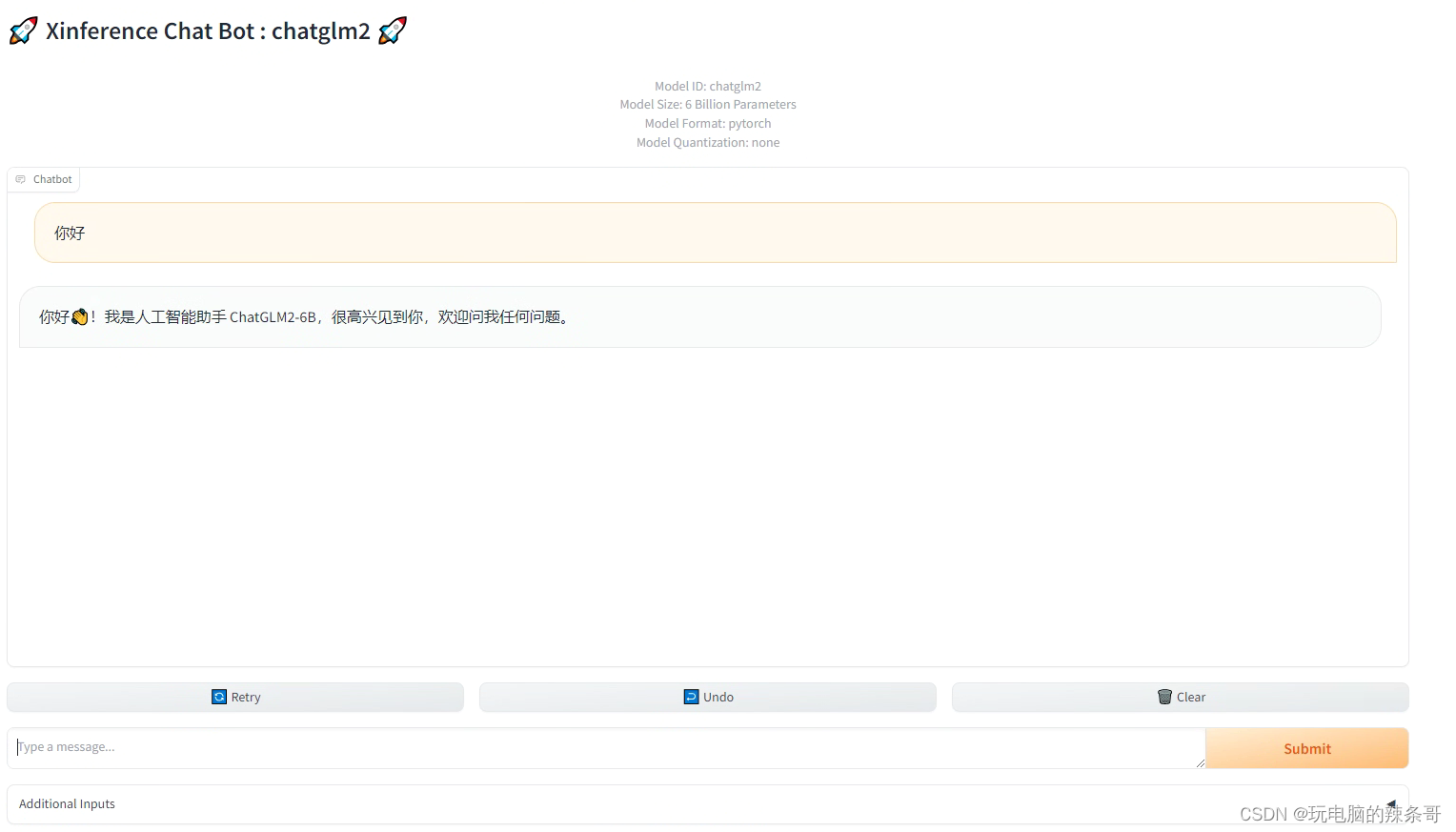This screenshot has height=832, width=1456.
Task: Click the Chatbot label icon
Action: (x=21, y=179)
